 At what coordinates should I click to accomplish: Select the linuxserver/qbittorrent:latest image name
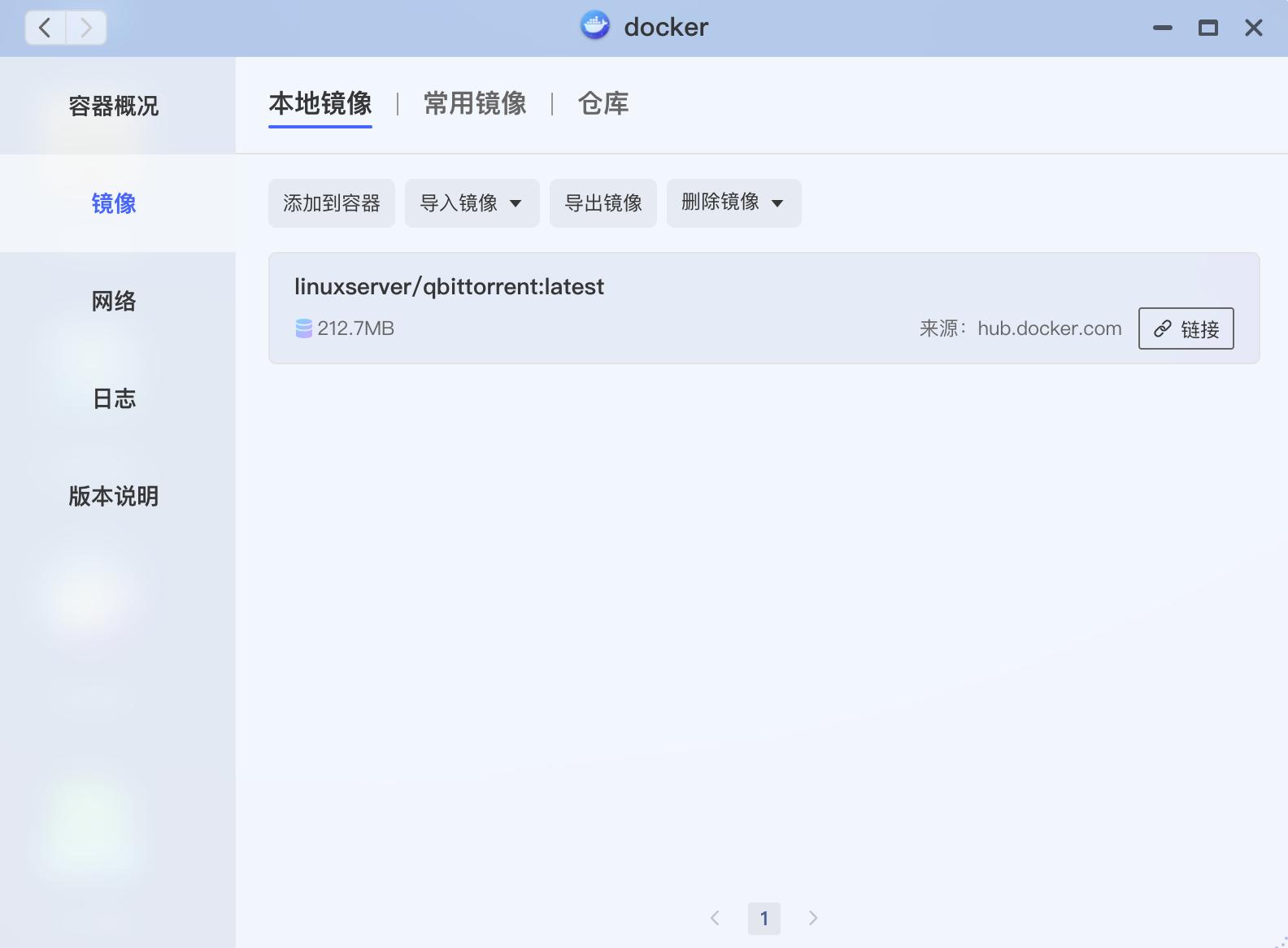point(449,287)
